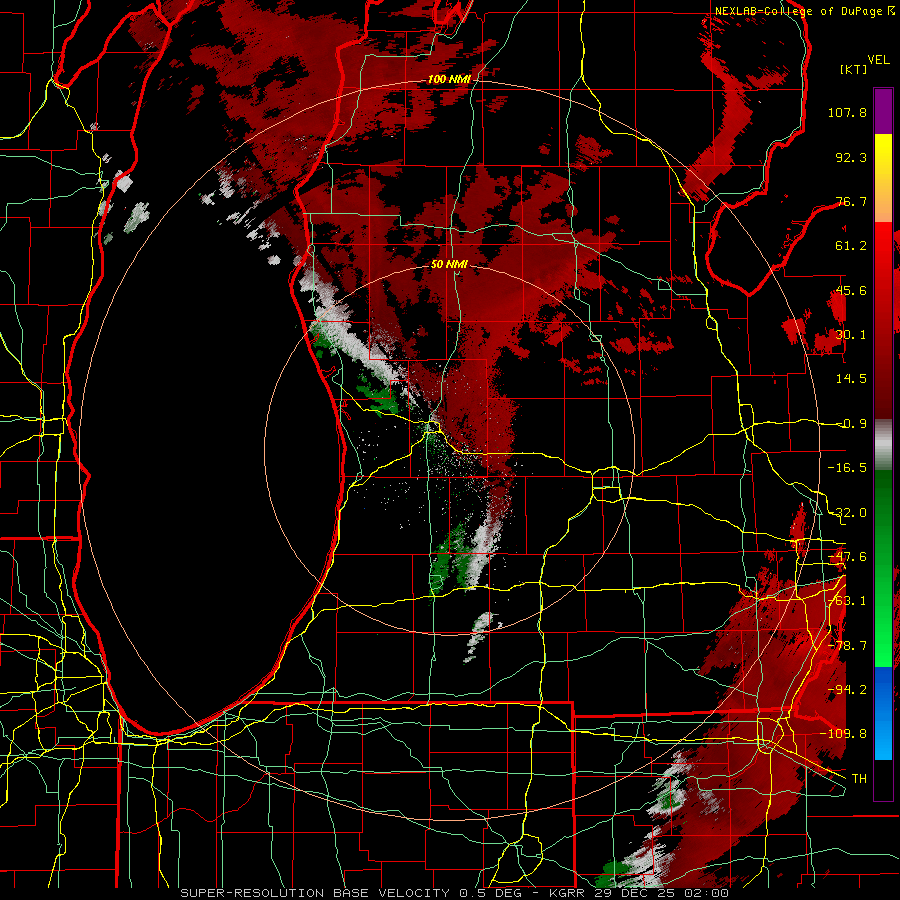Click the 100 NMI range ring label
Image resolution: width=900 pixels, height=900 pixels.
[449, 79]
